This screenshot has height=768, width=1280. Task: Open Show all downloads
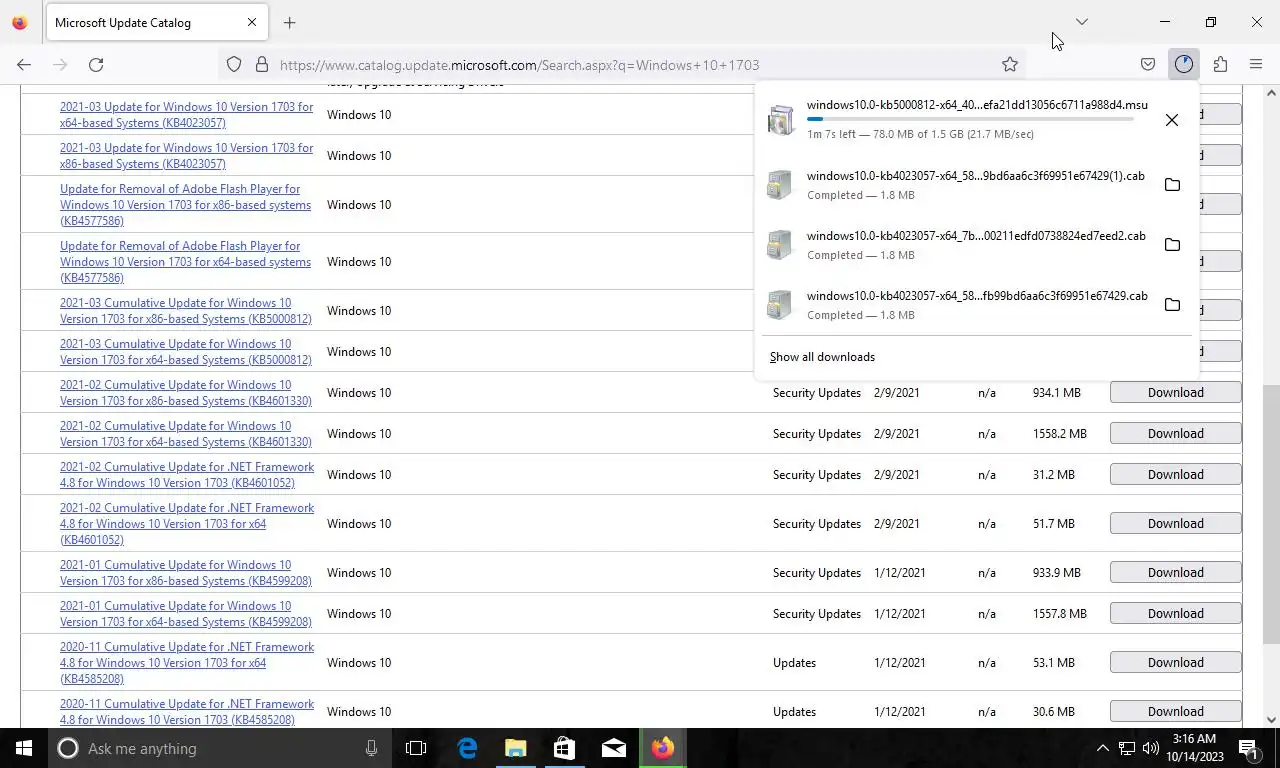tap(822, 357)
